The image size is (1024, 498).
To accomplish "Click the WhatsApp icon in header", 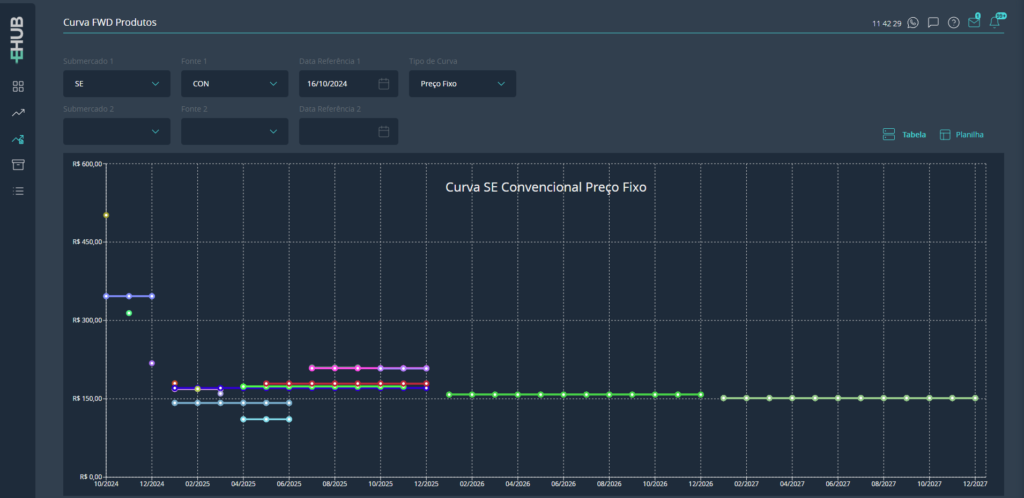I will coord(913,22).
